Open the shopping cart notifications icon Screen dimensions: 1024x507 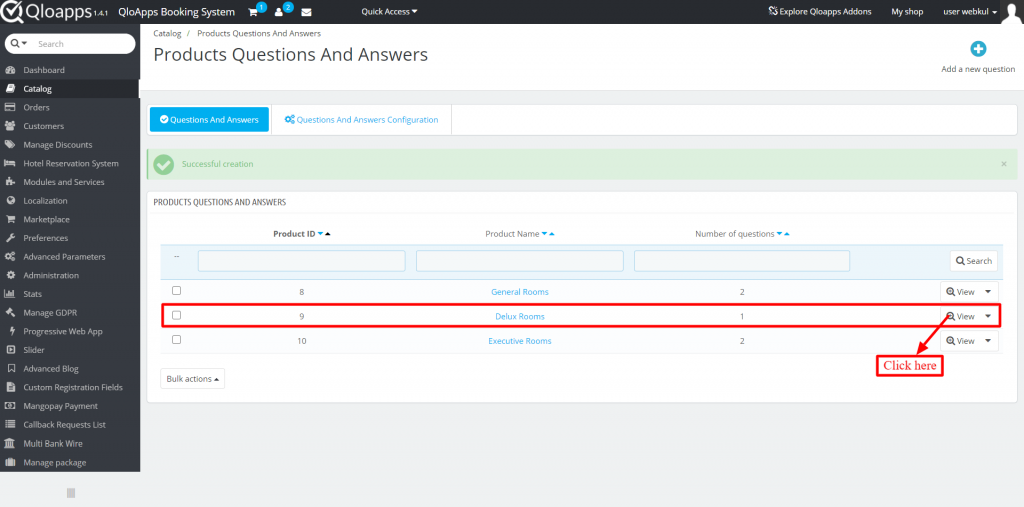pos(253,12)
